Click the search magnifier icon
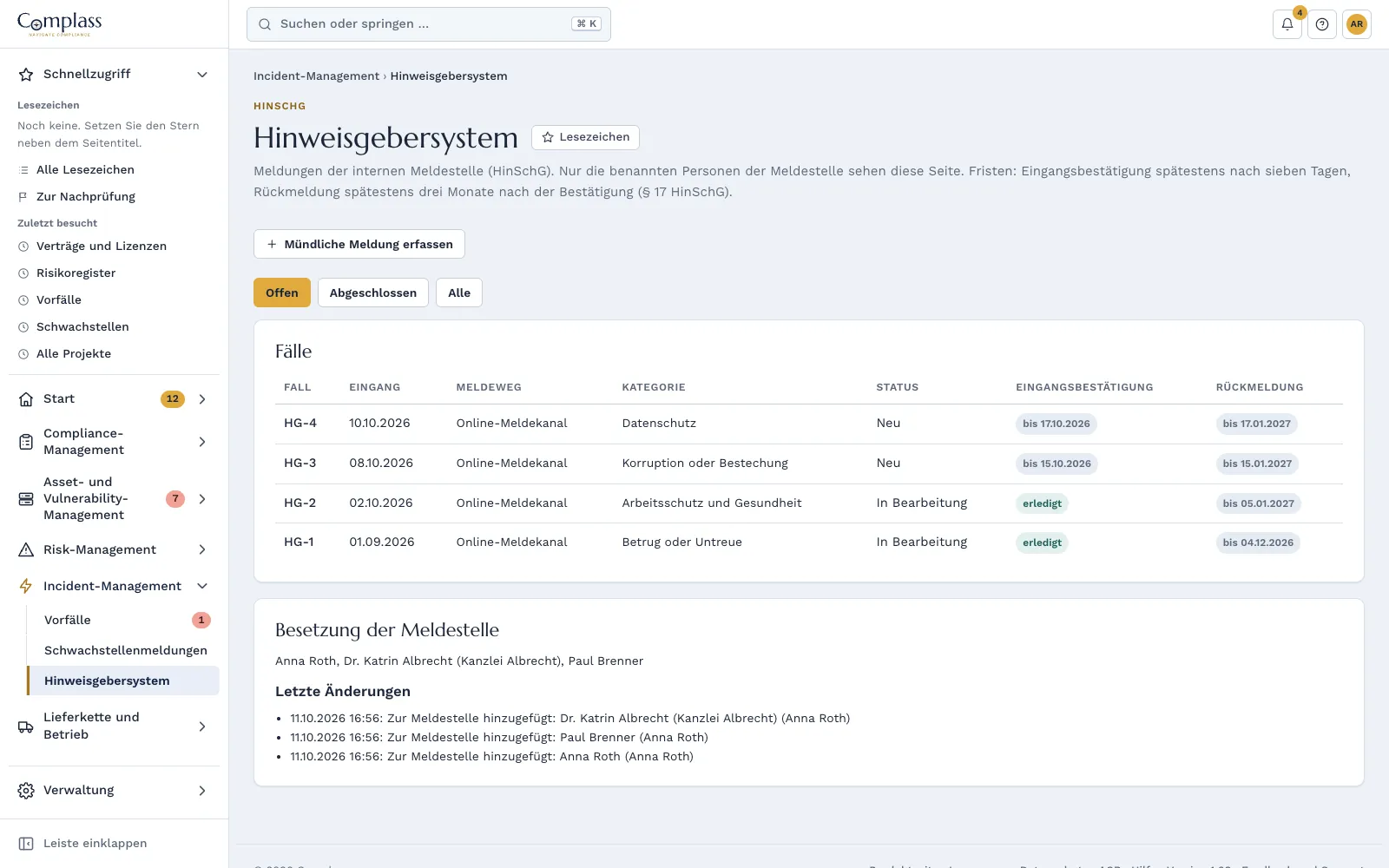1389x868 pixels. (265, 24)
